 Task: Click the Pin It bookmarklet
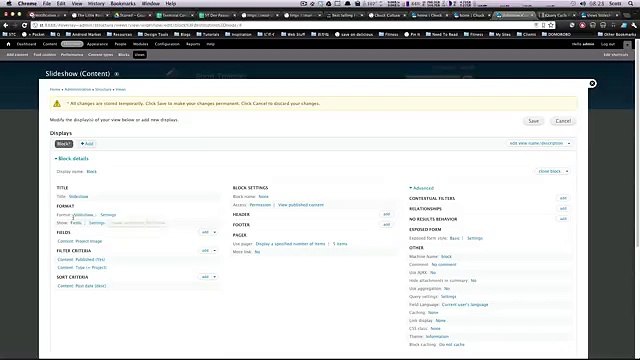coord(412,34)
